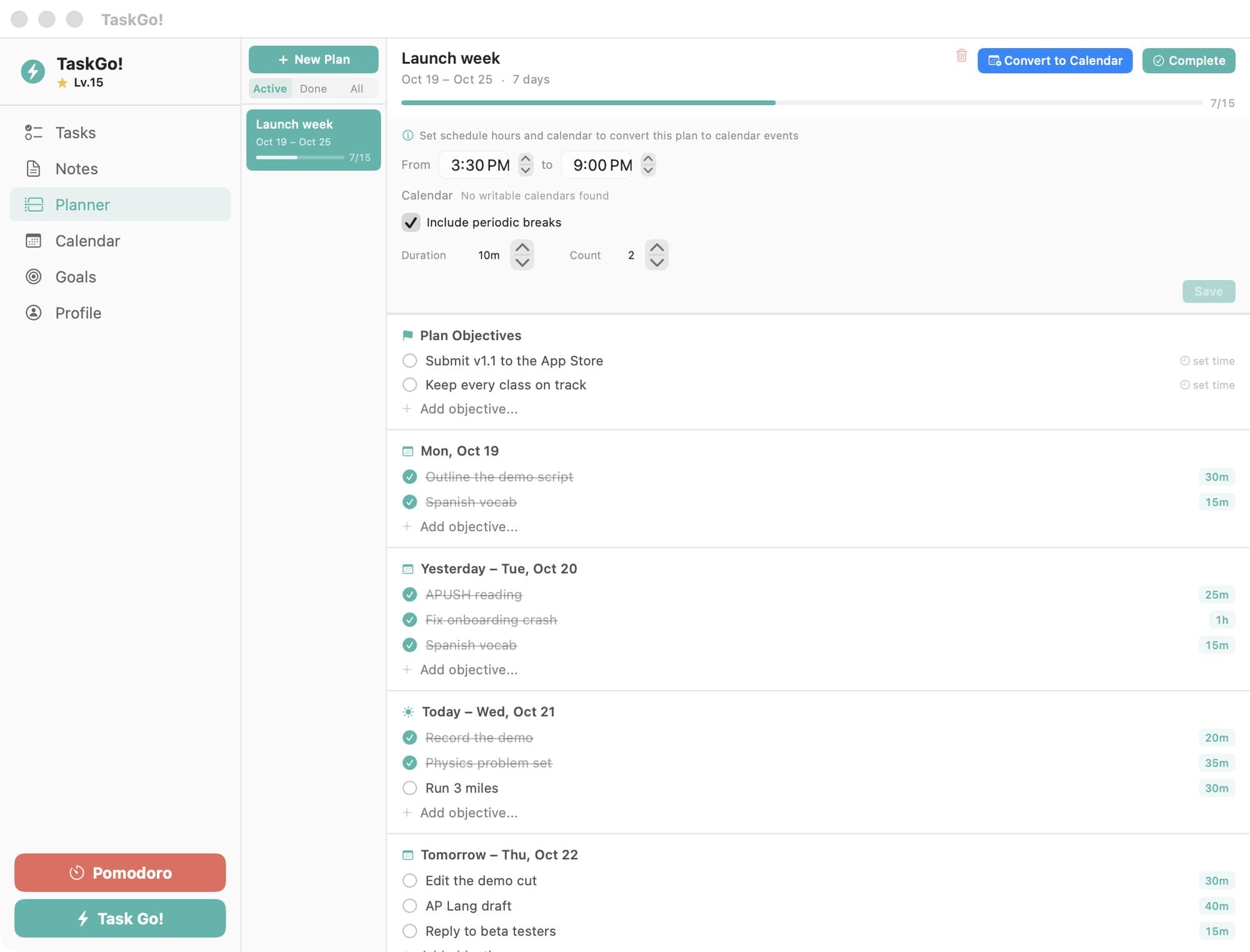Screen dimensions: 1250x952
Task: Click the star icon next to Lv.15
Action: point(62,83)
